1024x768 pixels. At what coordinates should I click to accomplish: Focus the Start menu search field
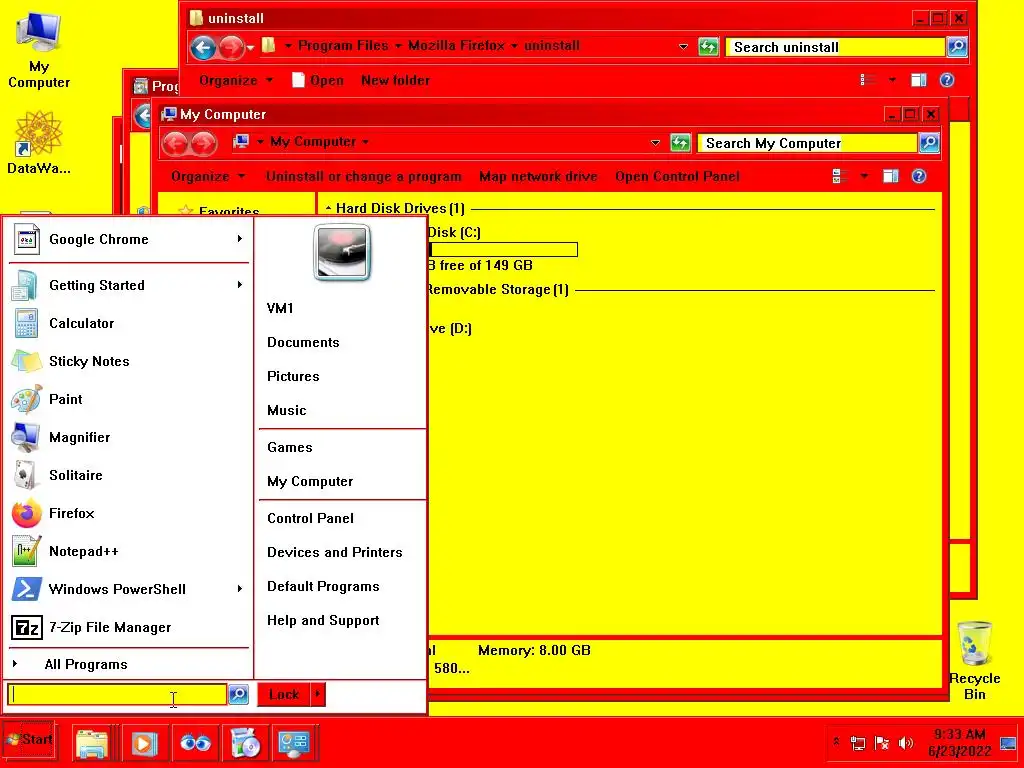click(117, 694)
